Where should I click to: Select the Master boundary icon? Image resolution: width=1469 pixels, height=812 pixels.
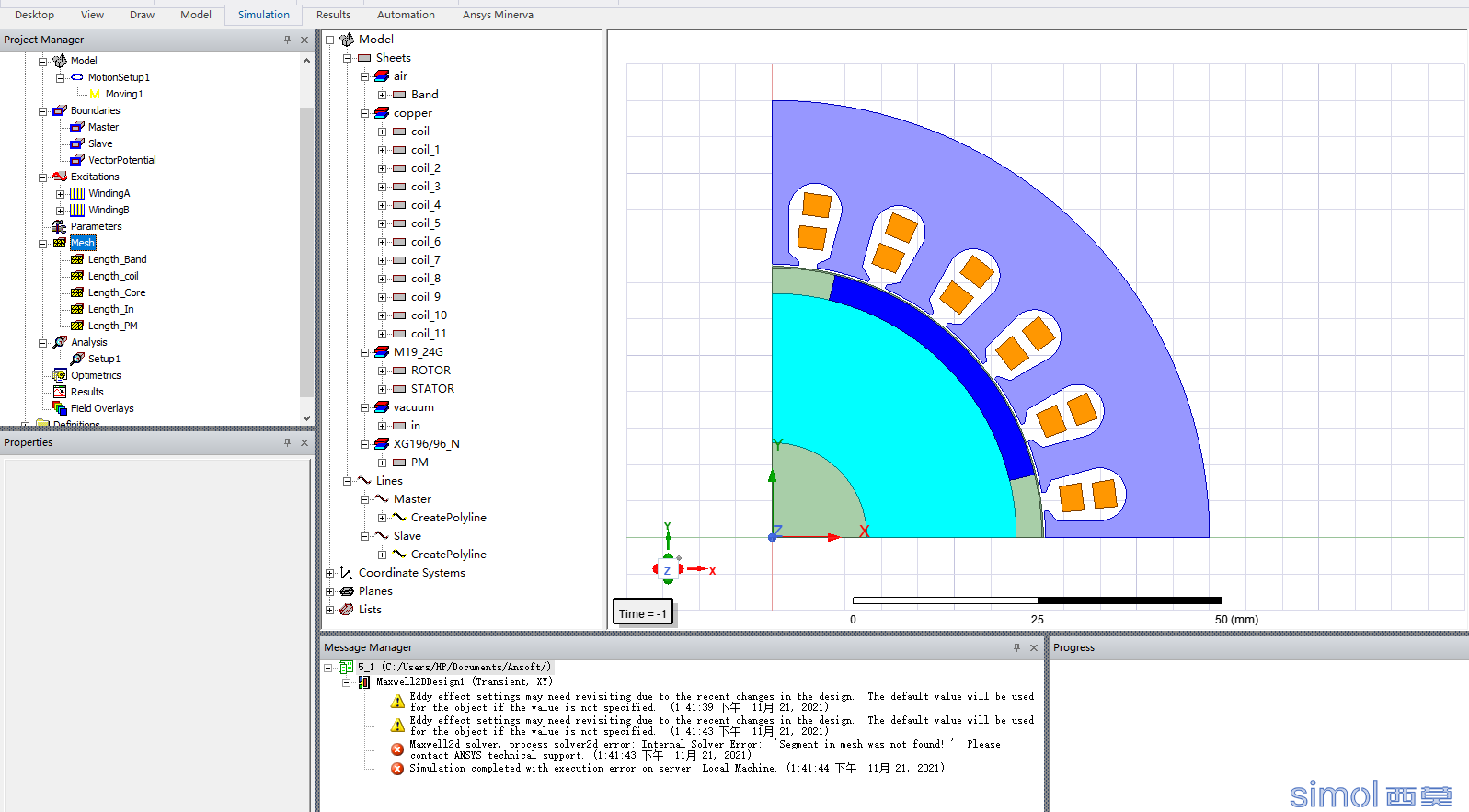click(x=77, y=127)
